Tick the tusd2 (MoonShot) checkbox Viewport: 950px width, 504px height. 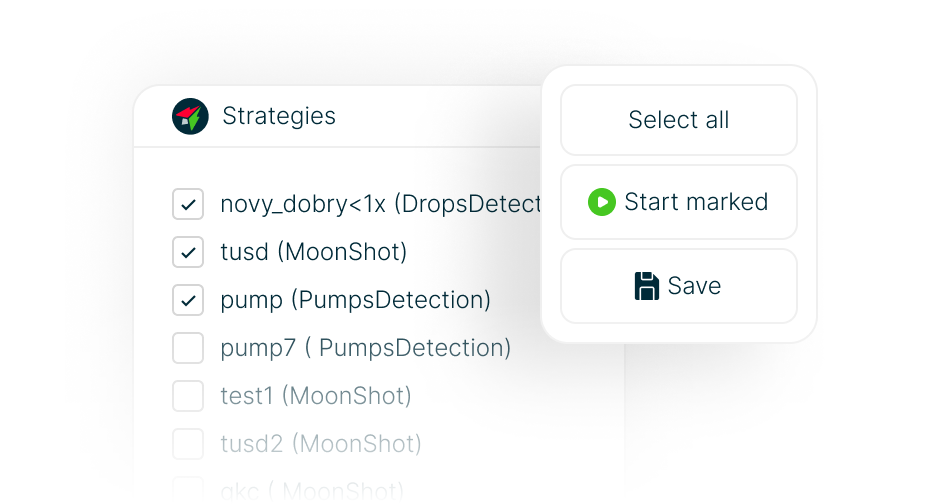coord(188,444)
